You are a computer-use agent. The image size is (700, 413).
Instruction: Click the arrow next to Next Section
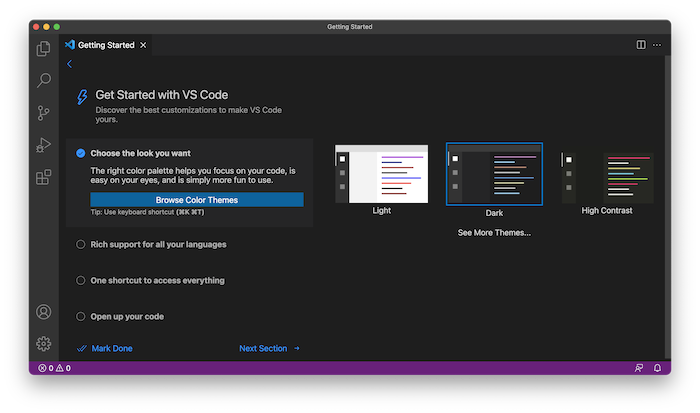297,348
